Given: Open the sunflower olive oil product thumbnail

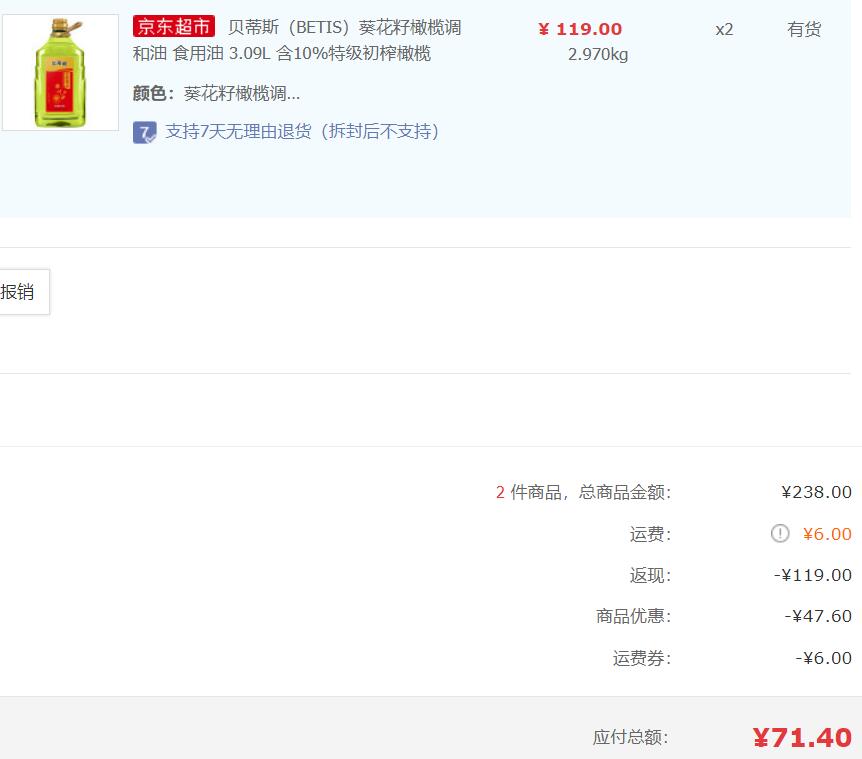Looking at the screenshot, I should coord(60,73).
